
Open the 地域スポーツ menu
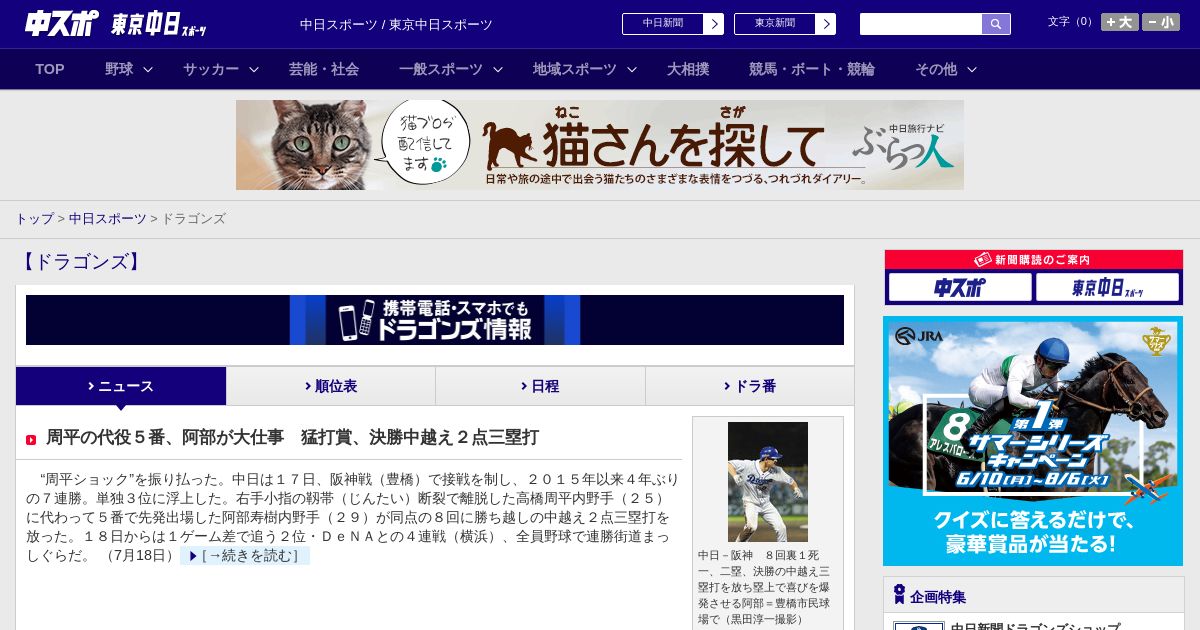(x=575, y=69)
